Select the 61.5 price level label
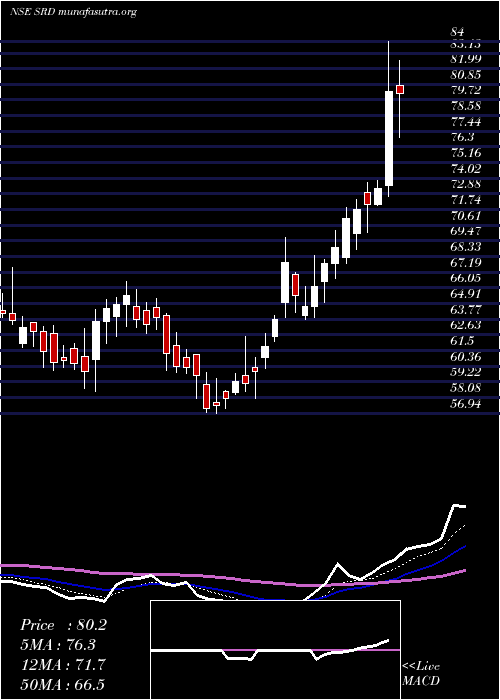Image resolution: width=500 pixels, height=700 pixels. pos(462,341)
